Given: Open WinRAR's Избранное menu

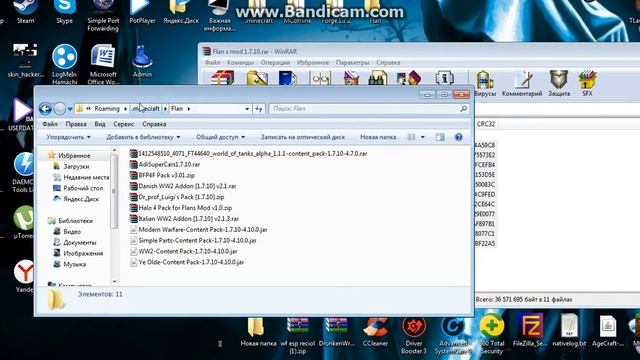Looking at the screenshot, I should pos(313,62).
